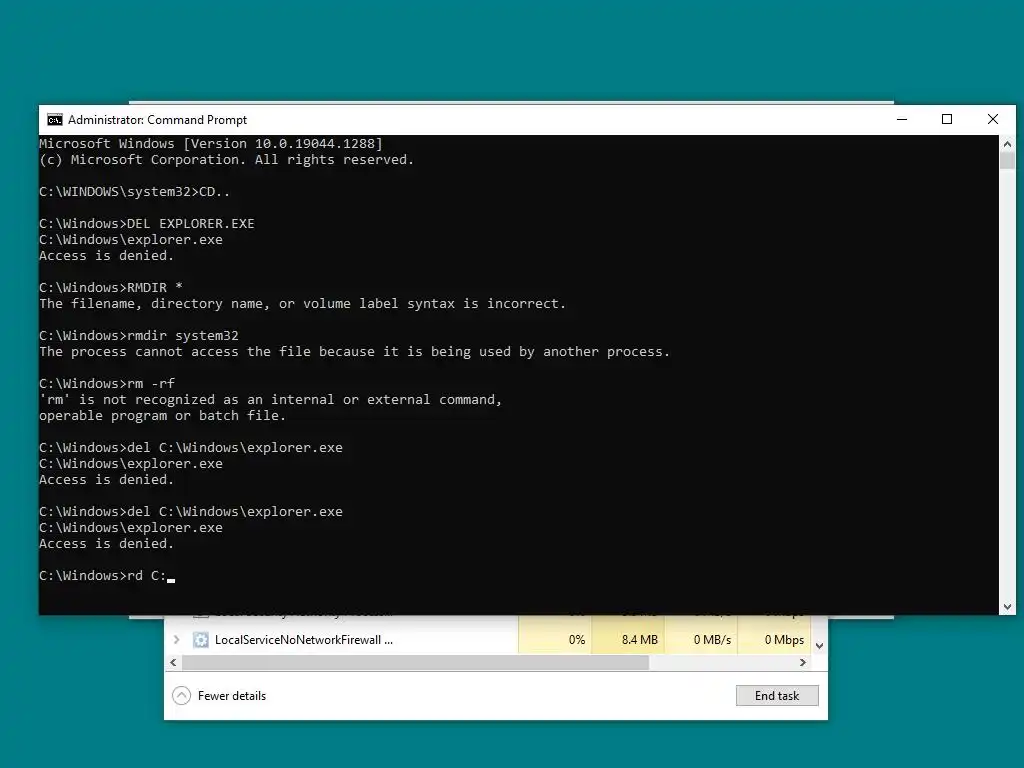Screen dimensions: 1024x768
Task: Click Task Manager vertical scroll down arrow
Action: coord(819,646)
